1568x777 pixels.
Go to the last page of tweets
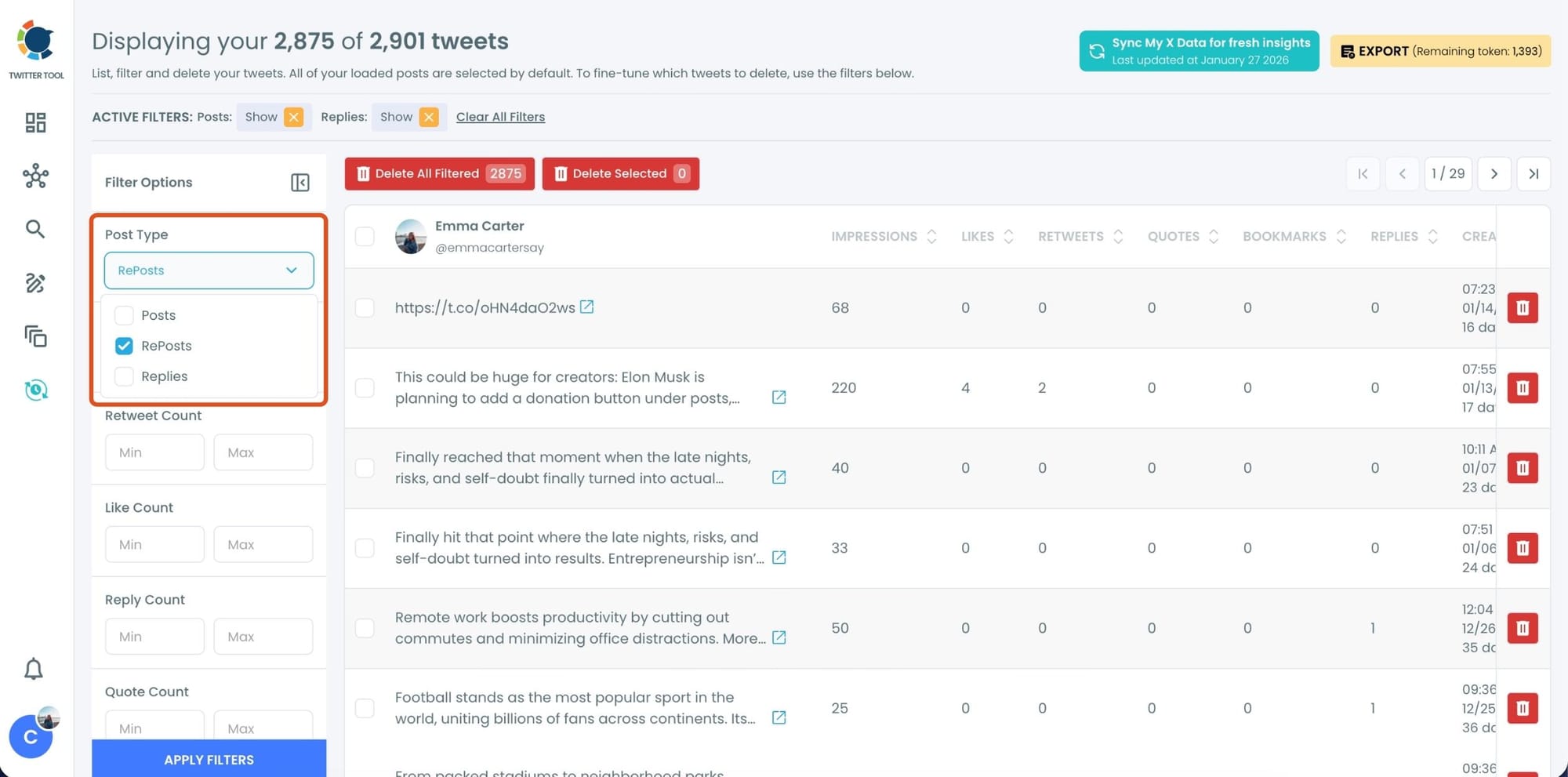[1533, 174]
